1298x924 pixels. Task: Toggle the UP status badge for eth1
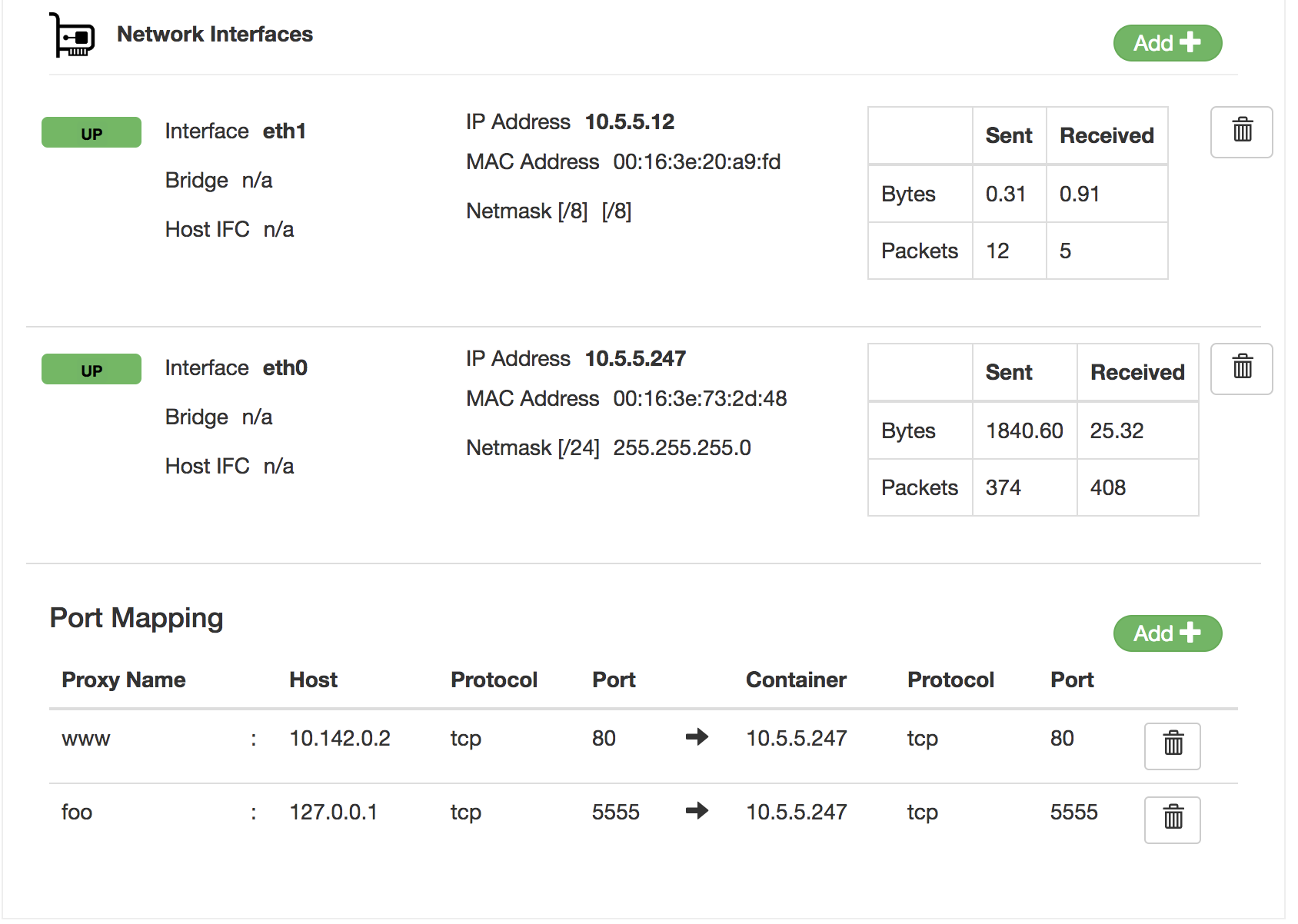click(x=91, y=132)
